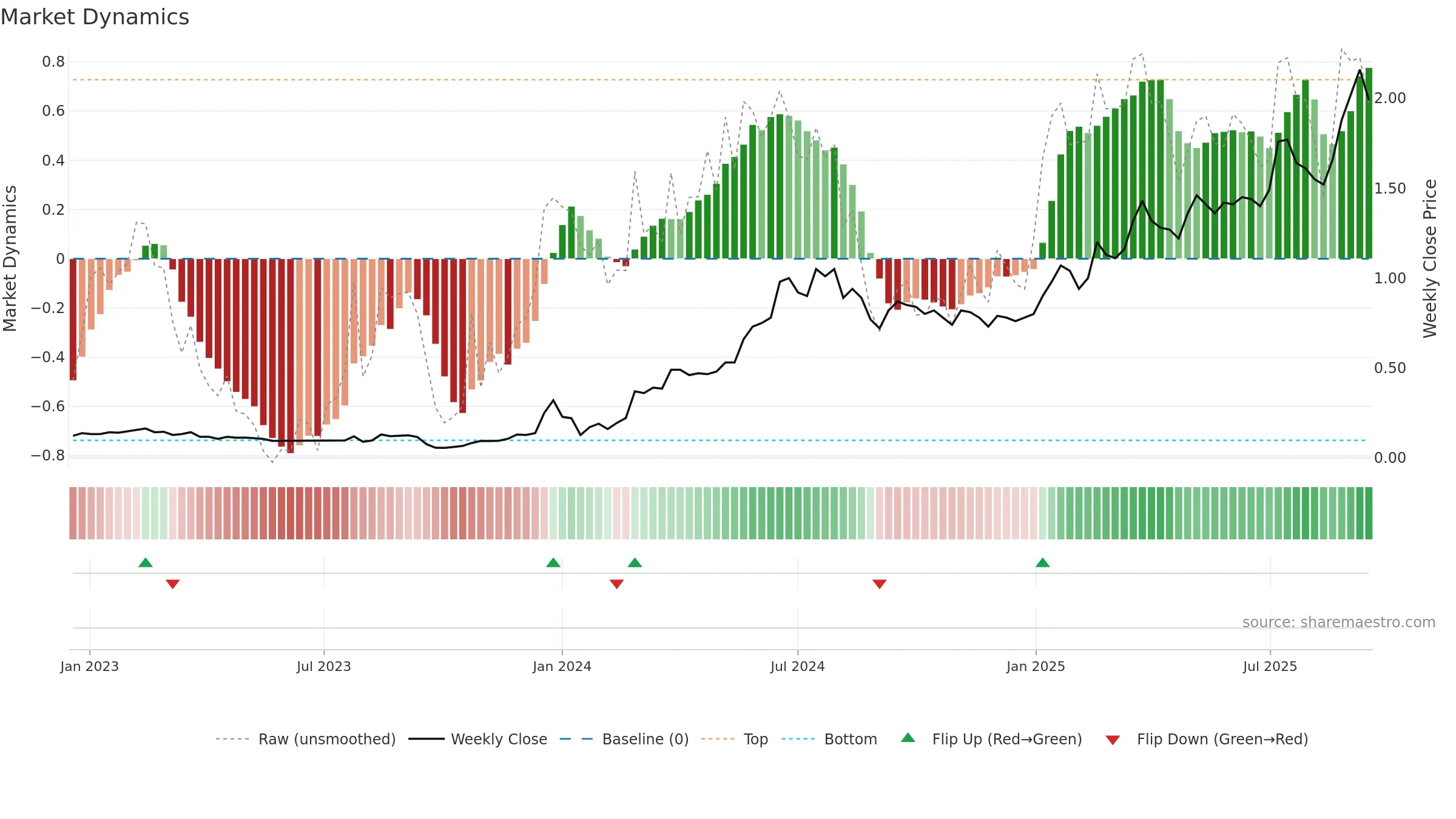Click the Jul 2024 axis label
This screenshot has height=819, width=1456.
pos(798,666)
